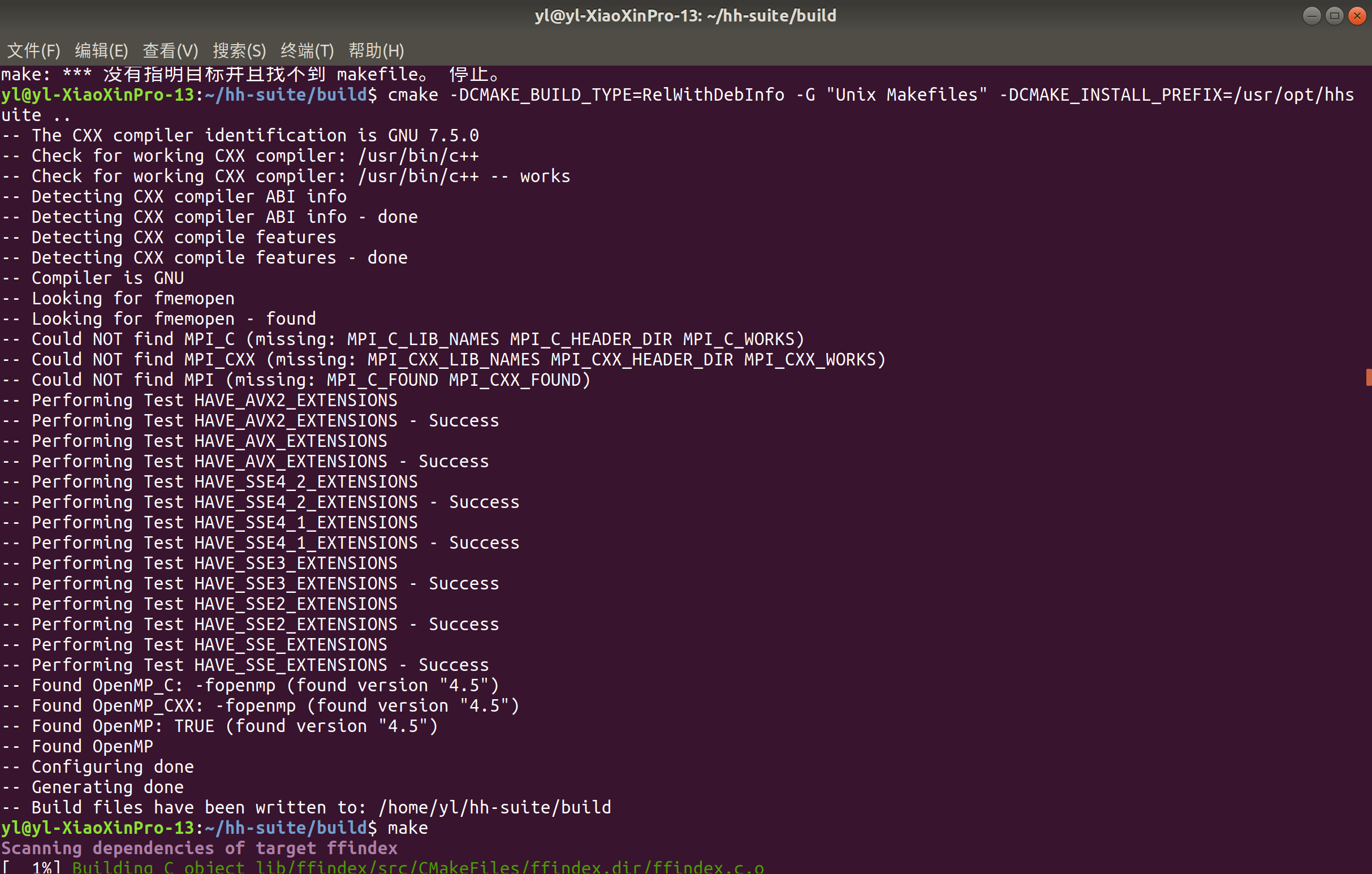Click the cmake command text
Screen dimensions: 1372x874
click(x=412, y=94)
